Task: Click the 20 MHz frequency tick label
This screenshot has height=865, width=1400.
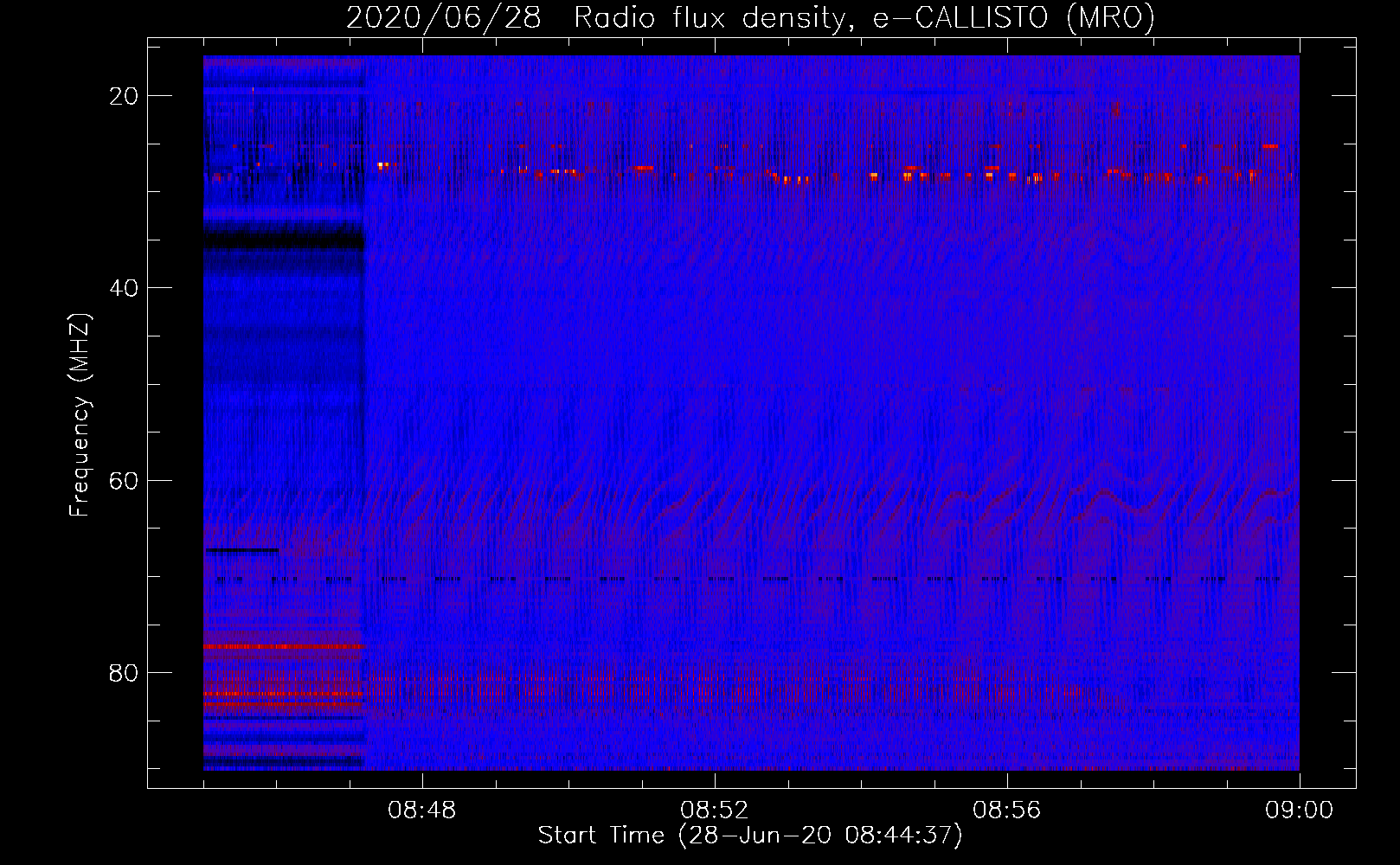Action: (124, 96)
